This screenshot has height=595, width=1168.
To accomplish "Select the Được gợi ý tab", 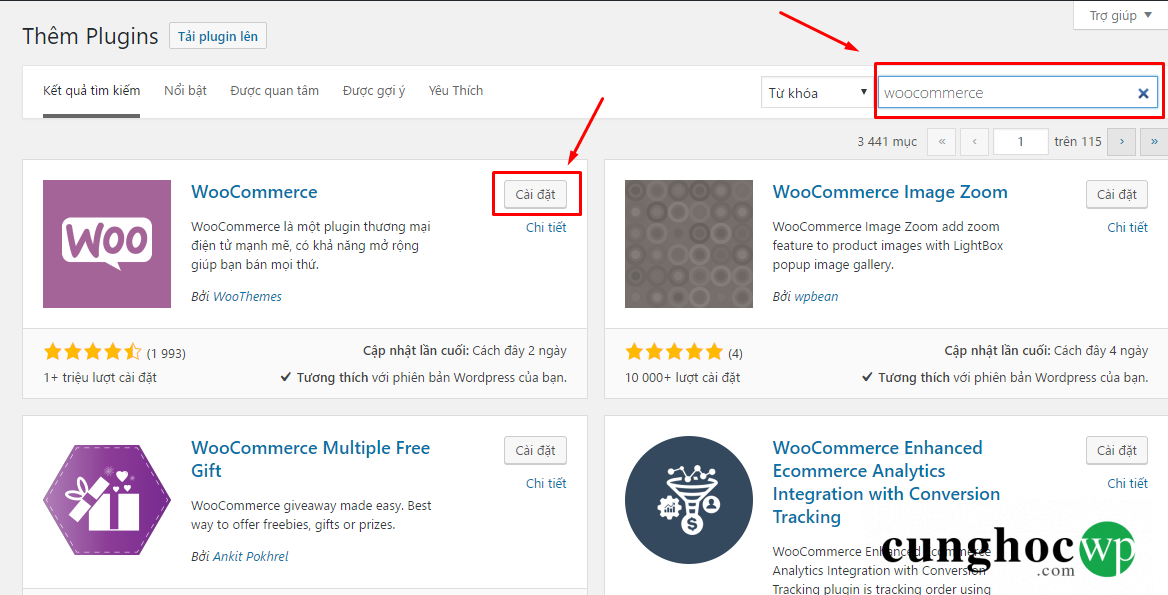I will pyautogui.click(x=374, y=91).
